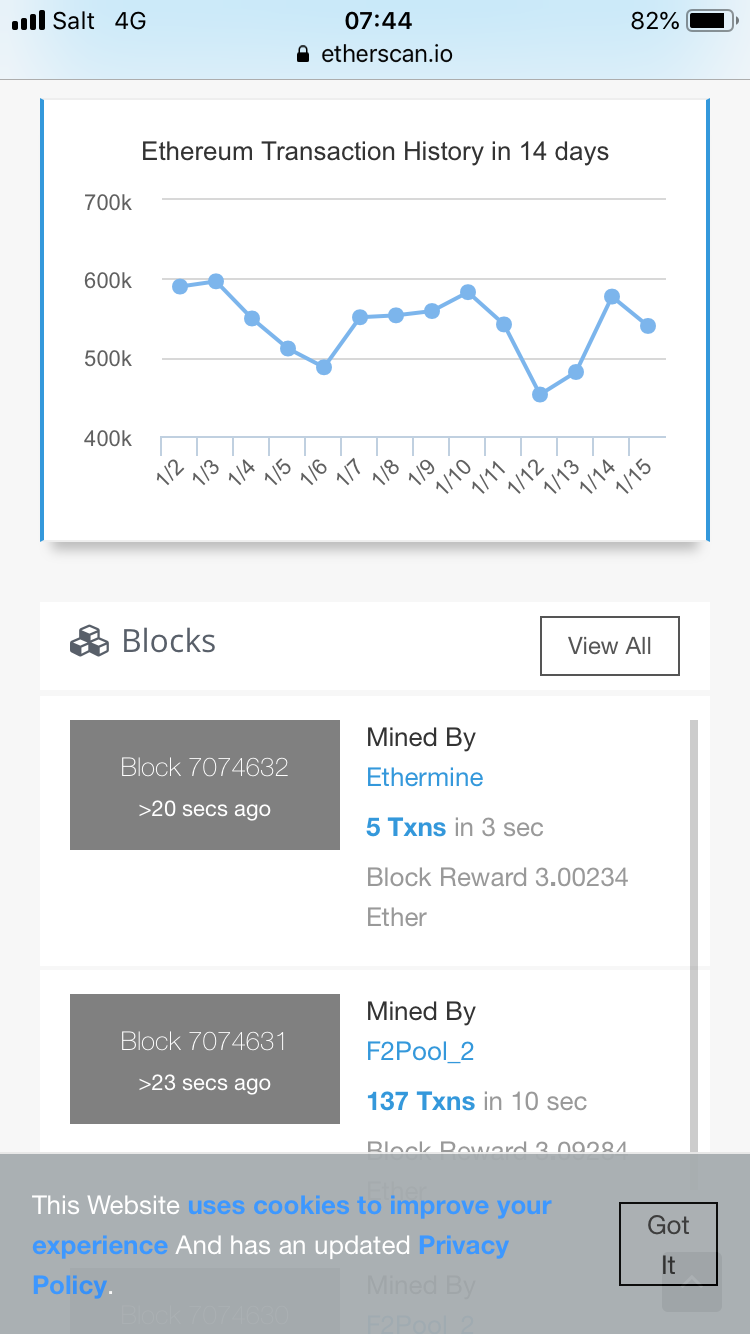View the 5 Txns link
750x1334 pixels.
click(406, 827)
